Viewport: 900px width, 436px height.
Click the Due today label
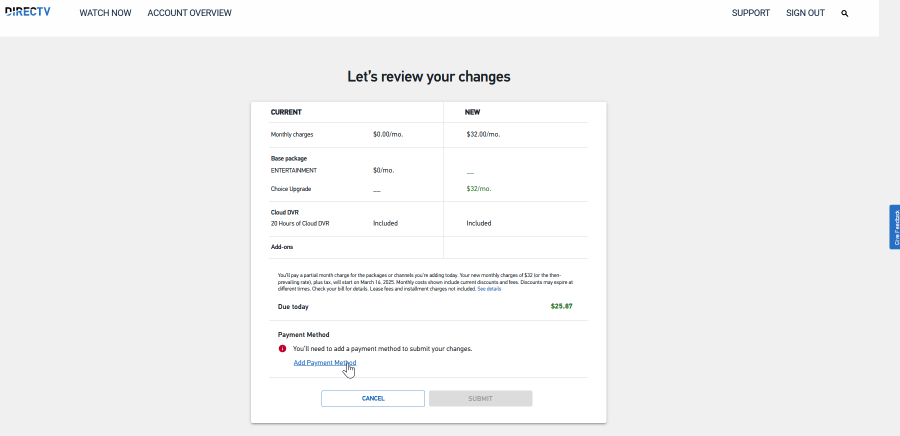point(293,307)
